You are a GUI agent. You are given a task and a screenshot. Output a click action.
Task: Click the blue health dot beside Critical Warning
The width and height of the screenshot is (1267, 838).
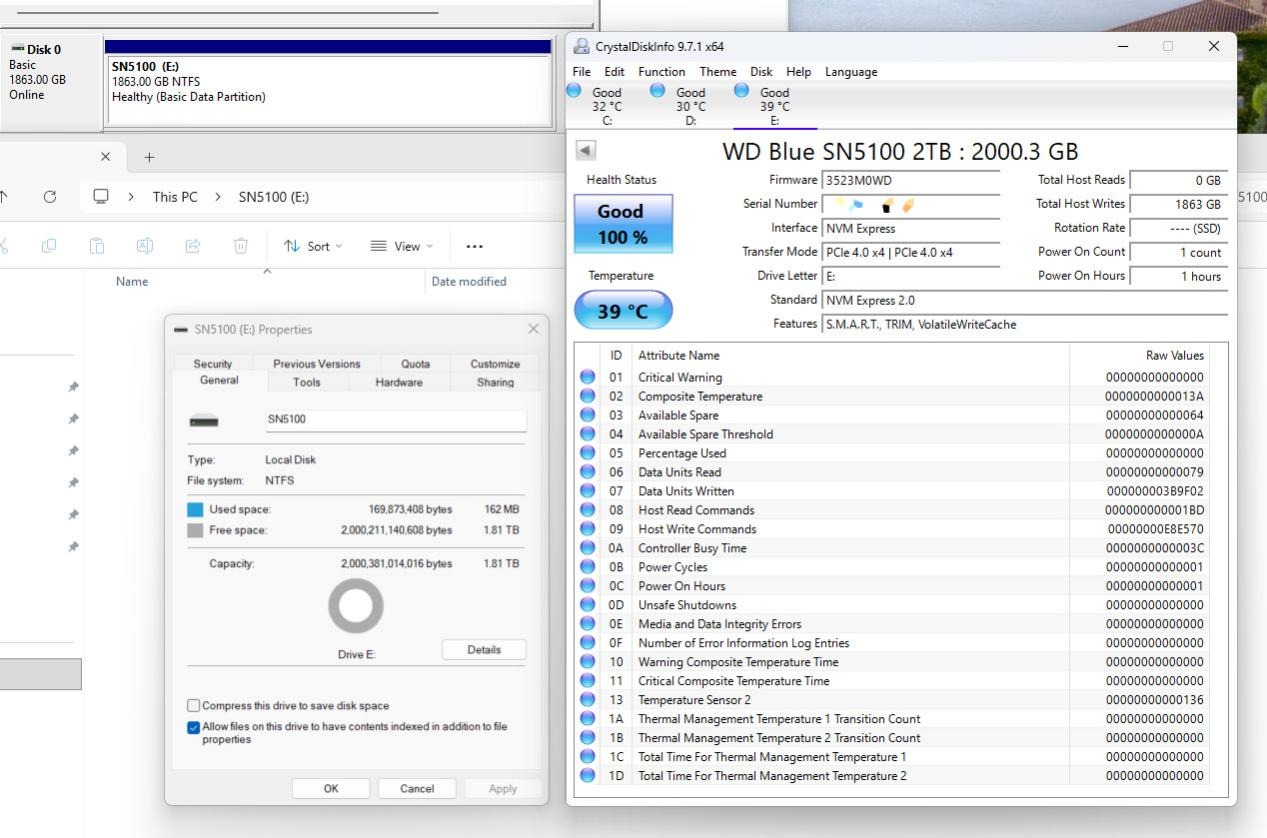[588, 377]
